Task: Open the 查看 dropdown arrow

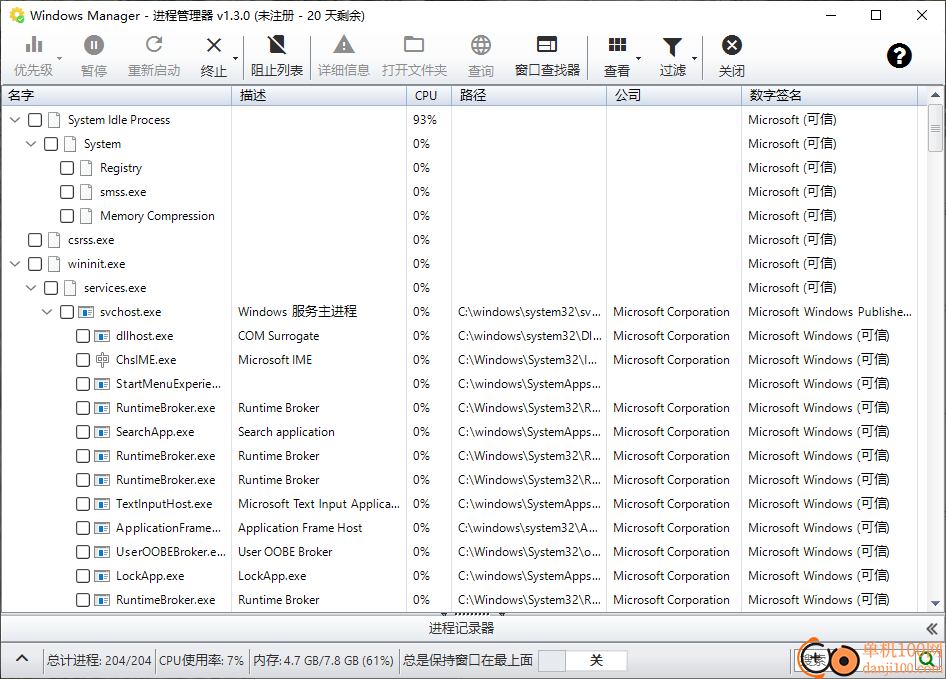Action: (638, 58)
